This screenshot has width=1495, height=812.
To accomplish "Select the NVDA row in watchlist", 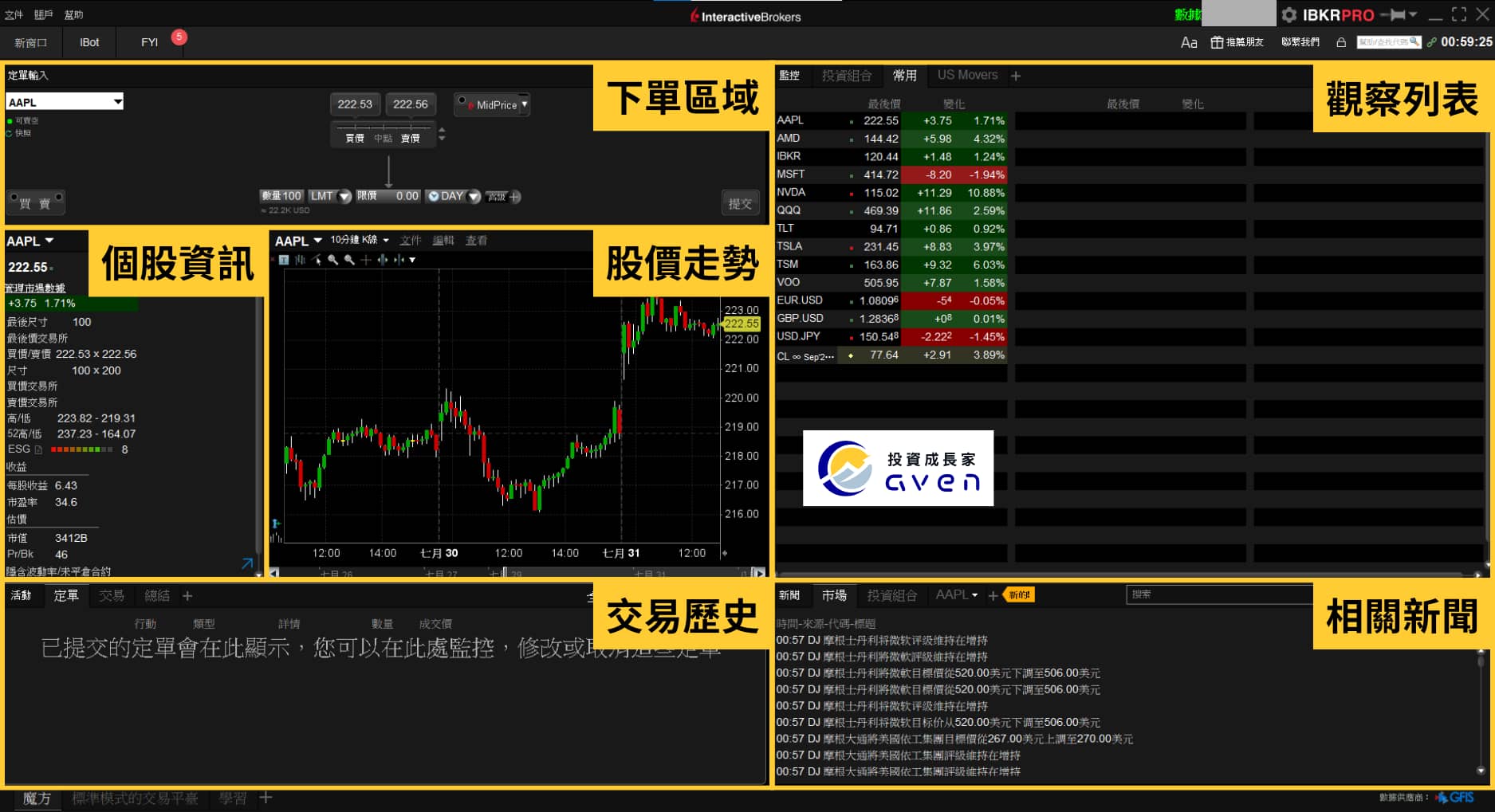I will pyautogui.click(x=891, y=193).
